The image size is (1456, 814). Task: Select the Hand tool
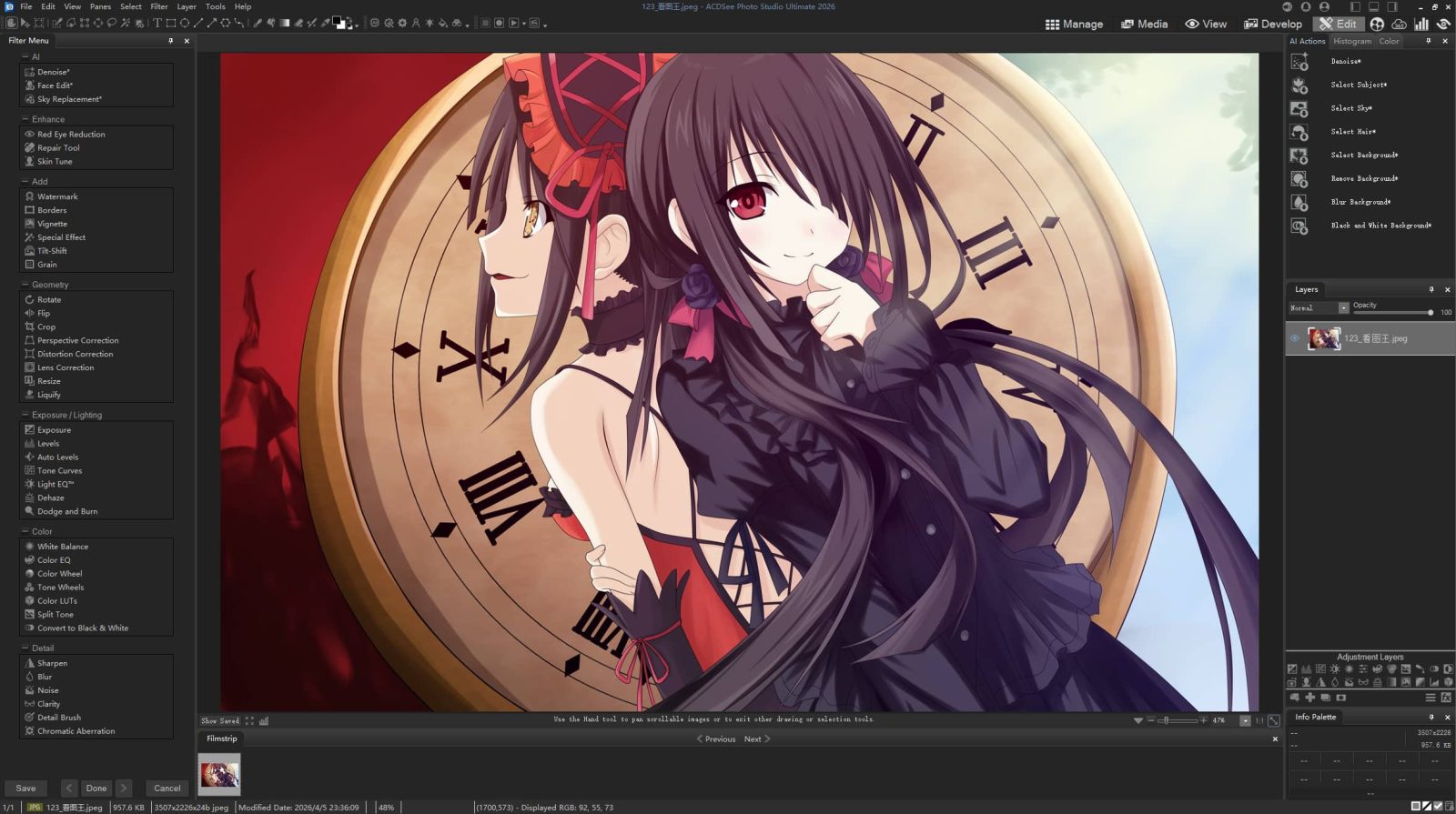tap(11, 23)
